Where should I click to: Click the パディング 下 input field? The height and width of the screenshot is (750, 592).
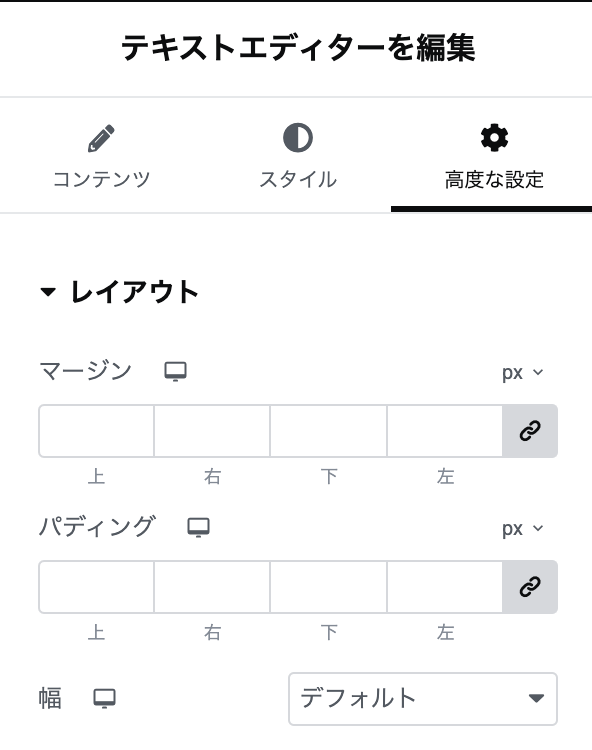coord(329,587)
